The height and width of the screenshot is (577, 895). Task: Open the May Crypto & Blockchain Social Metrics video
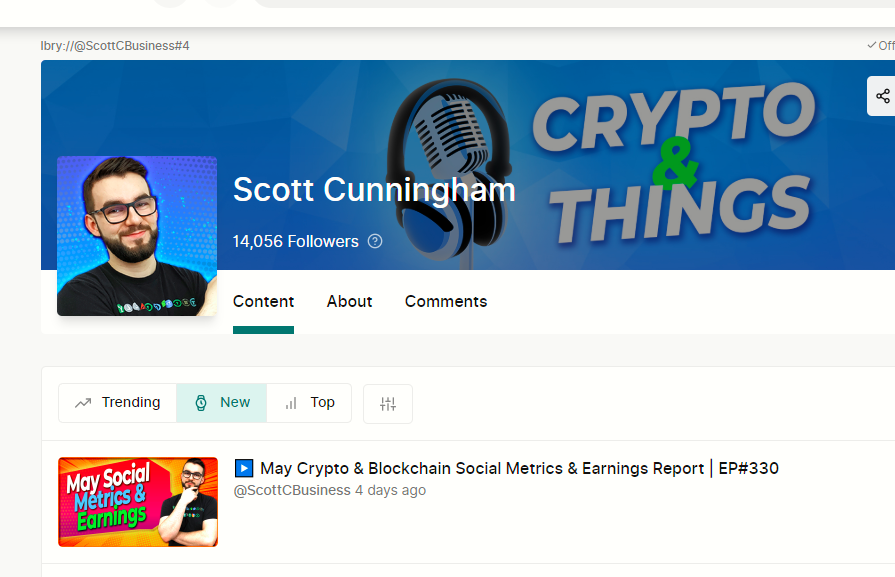pyautogui.click(x=519, y=469)
